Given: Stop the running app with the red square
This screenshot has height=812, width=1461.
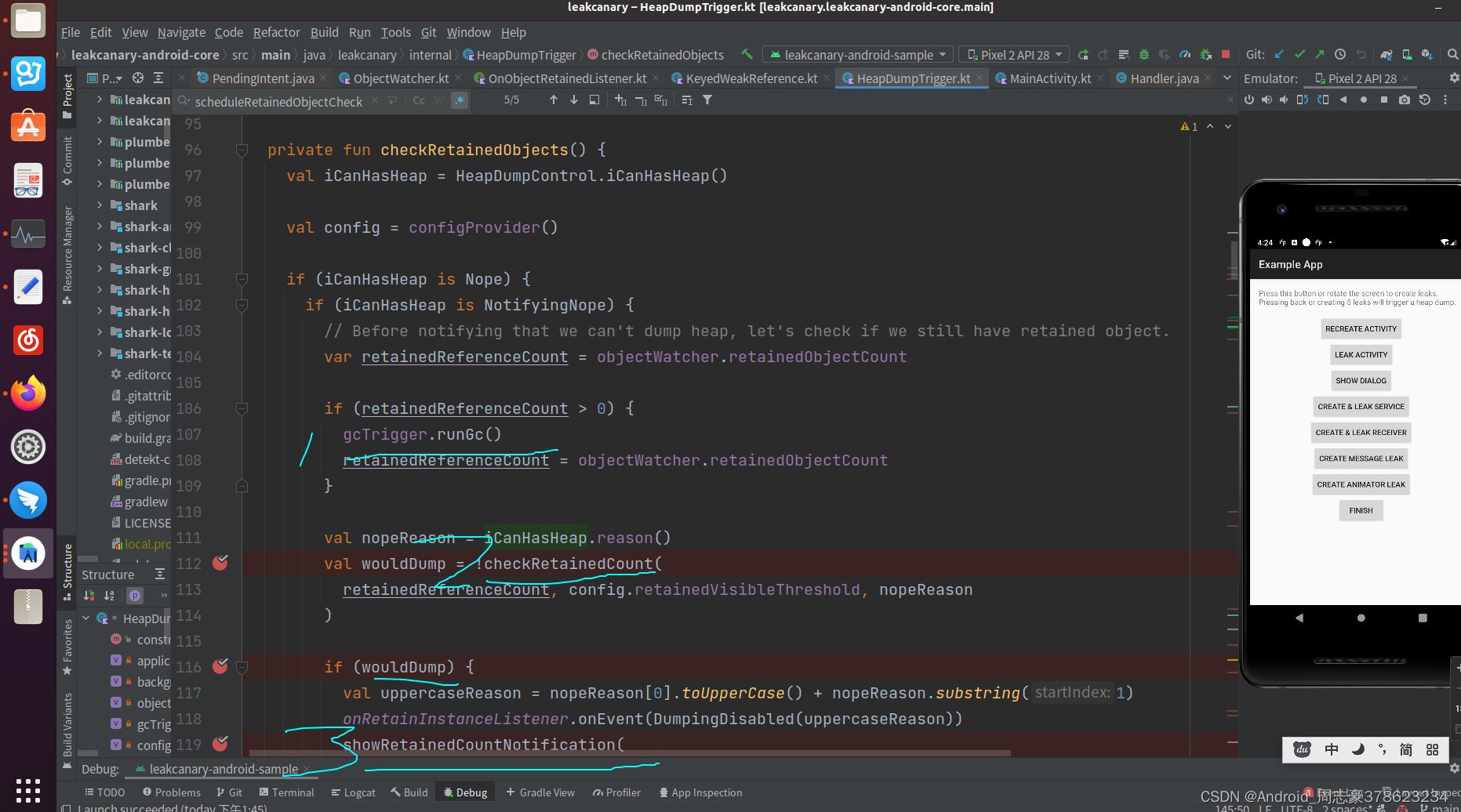Looking at the screenshot, I should [x=1226, y=54].
